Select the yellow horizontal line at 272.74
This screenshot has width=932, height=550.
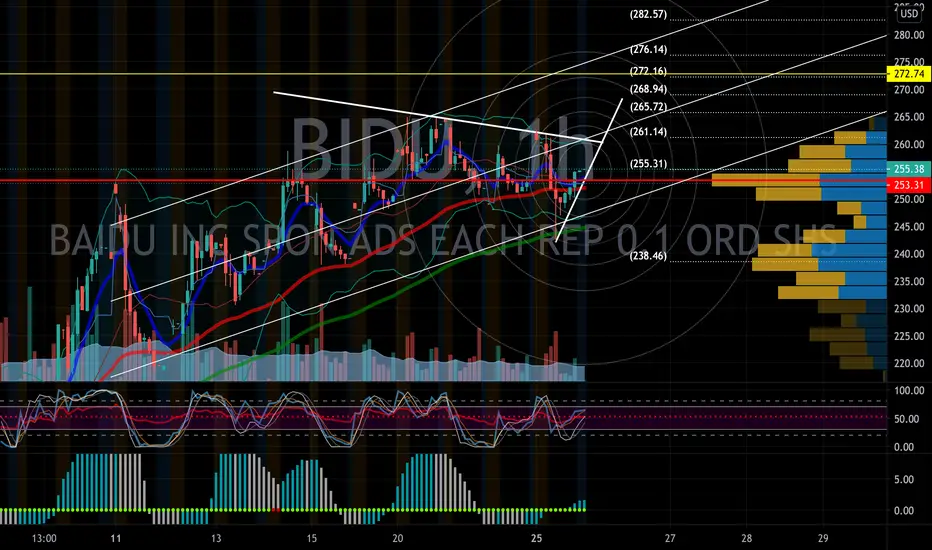pos(443,74)
